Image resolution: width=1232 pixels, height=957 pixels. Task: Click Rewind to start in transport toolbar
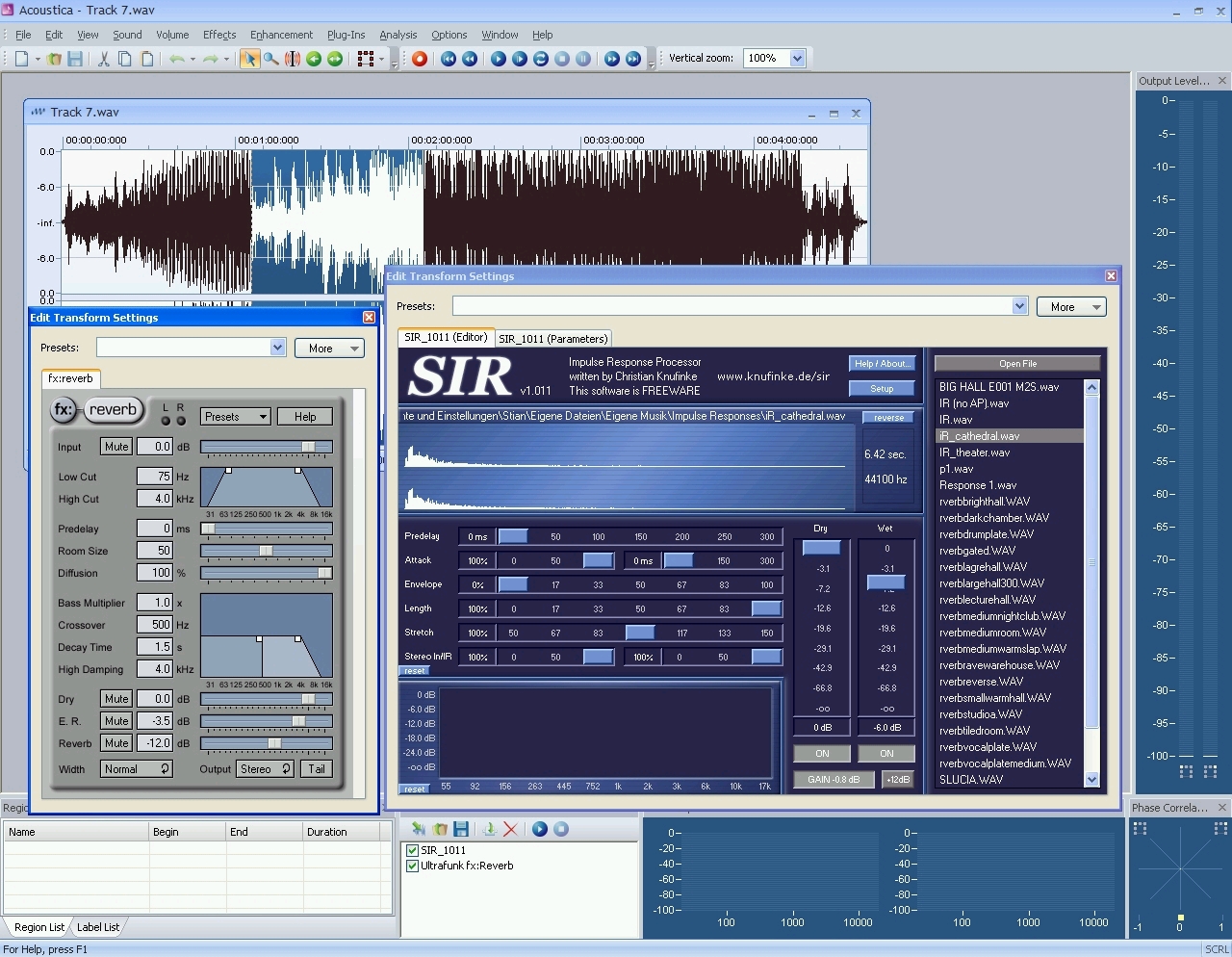449,59
